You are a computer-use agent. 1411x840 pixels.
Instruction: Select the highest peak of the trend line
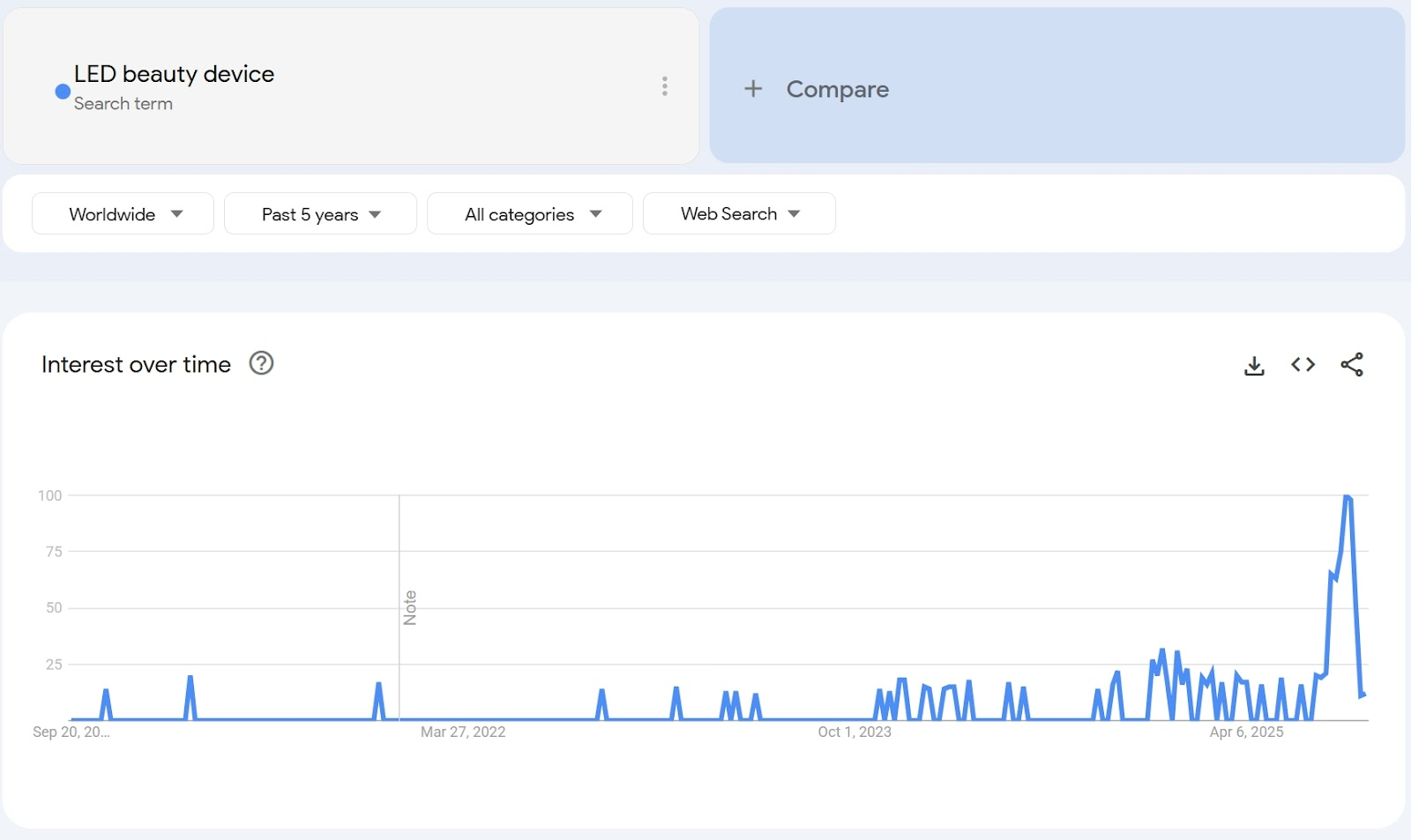click(1347, 497)
